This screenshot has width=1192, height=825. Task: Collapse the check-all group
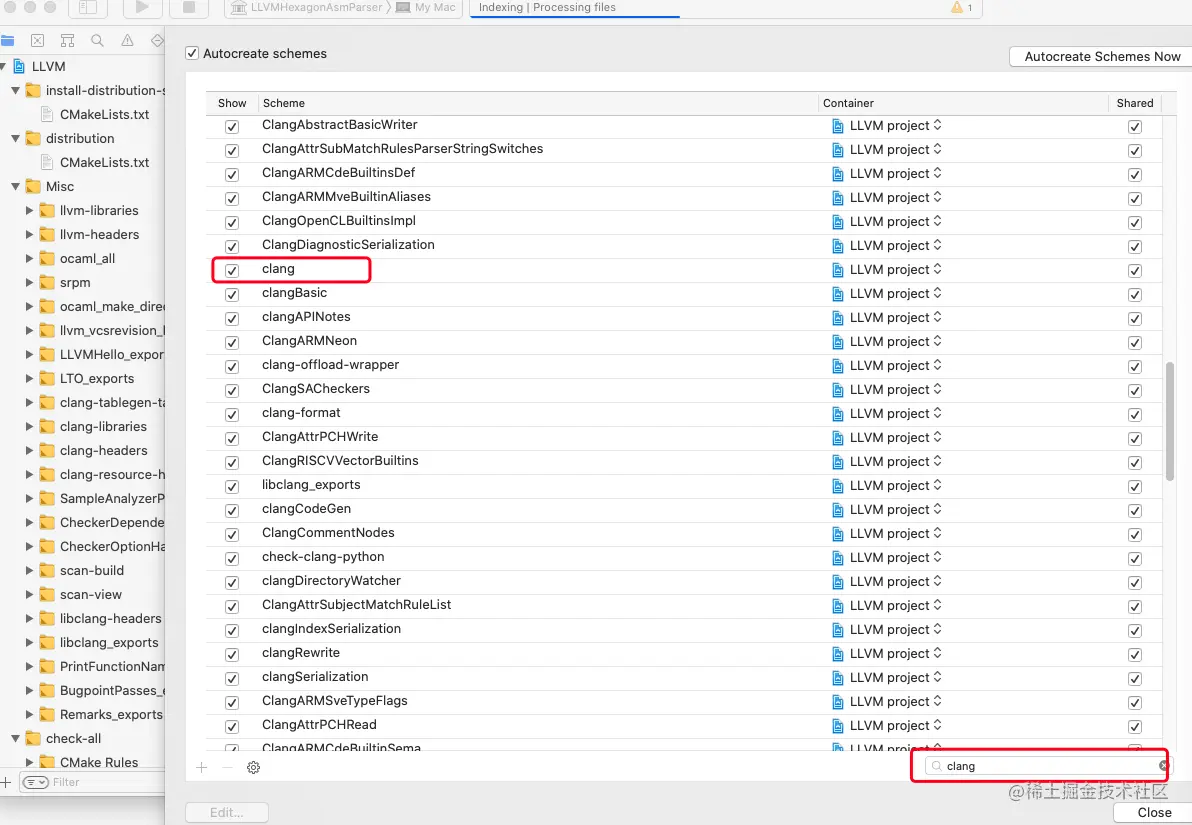click(x=15, y=738)
